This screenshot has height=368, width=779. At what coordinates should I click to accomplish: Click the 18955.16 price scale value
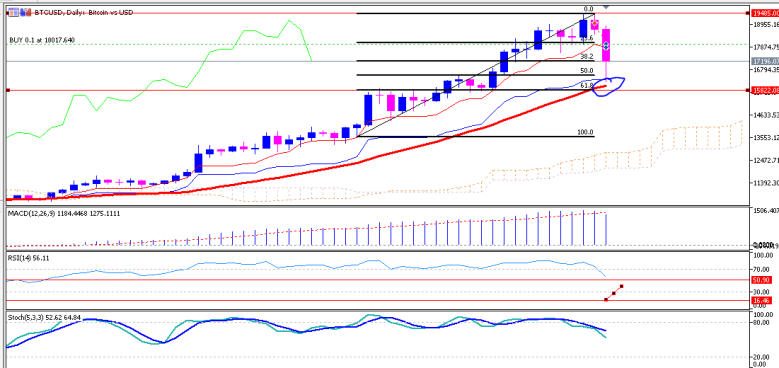coord(766,24)
